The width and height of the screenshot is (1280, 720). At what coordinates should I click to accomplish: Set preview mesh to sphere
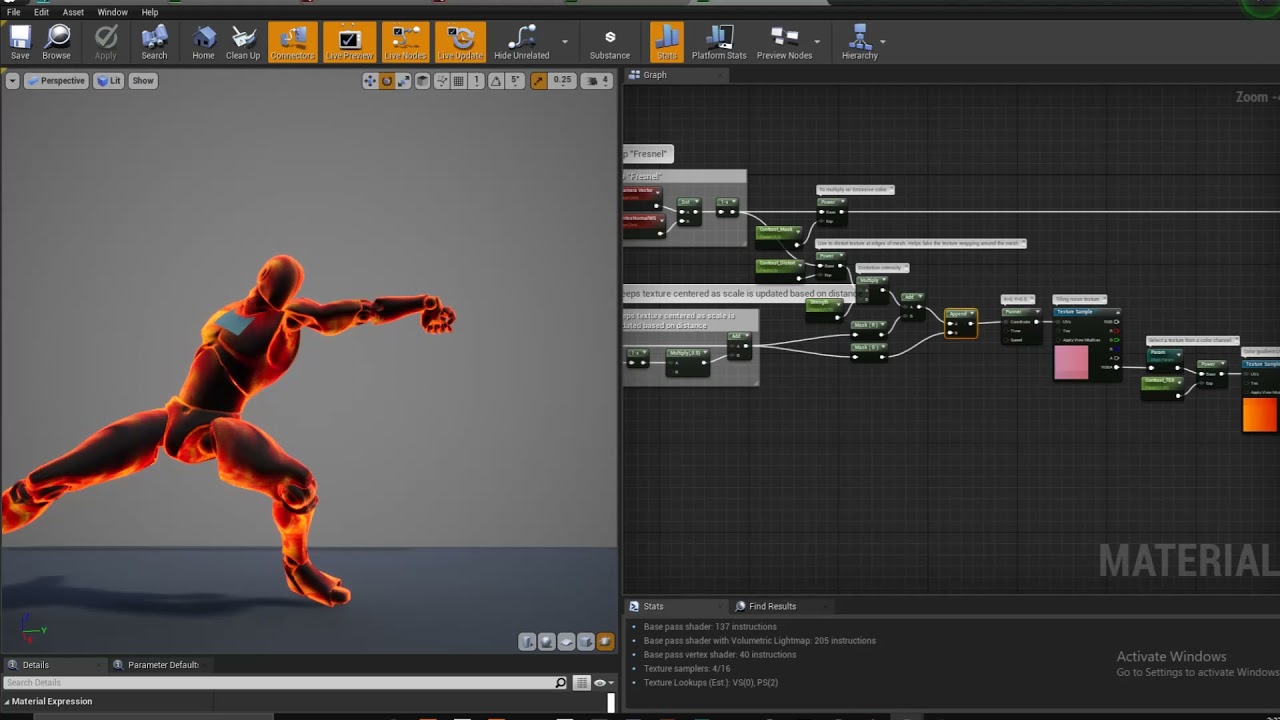(547, 642)
